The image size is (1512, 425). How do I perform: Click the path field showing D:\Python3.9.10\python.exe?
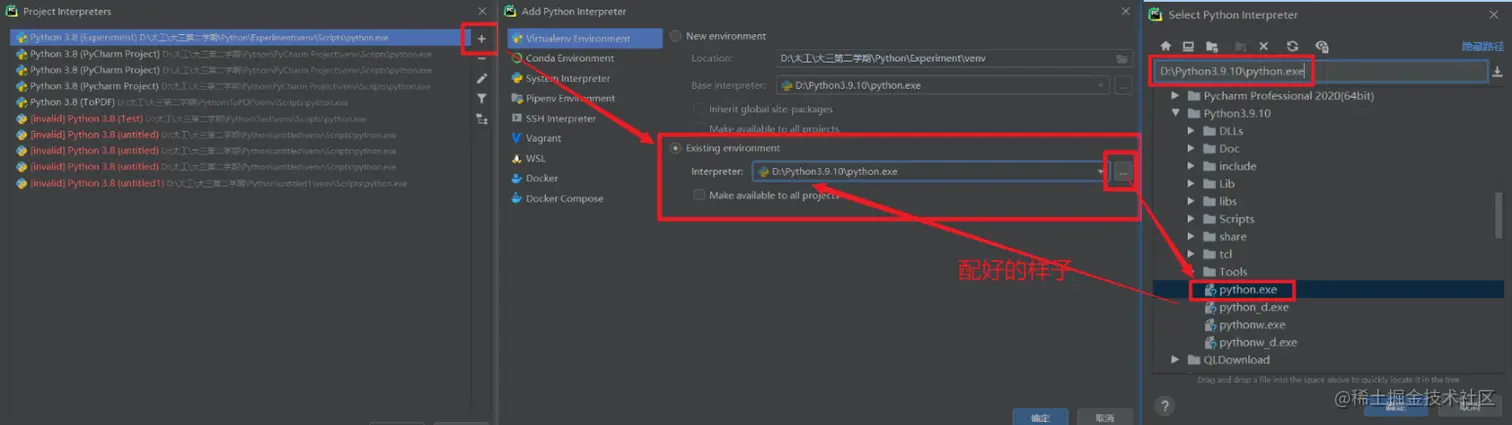(1320, 72)
